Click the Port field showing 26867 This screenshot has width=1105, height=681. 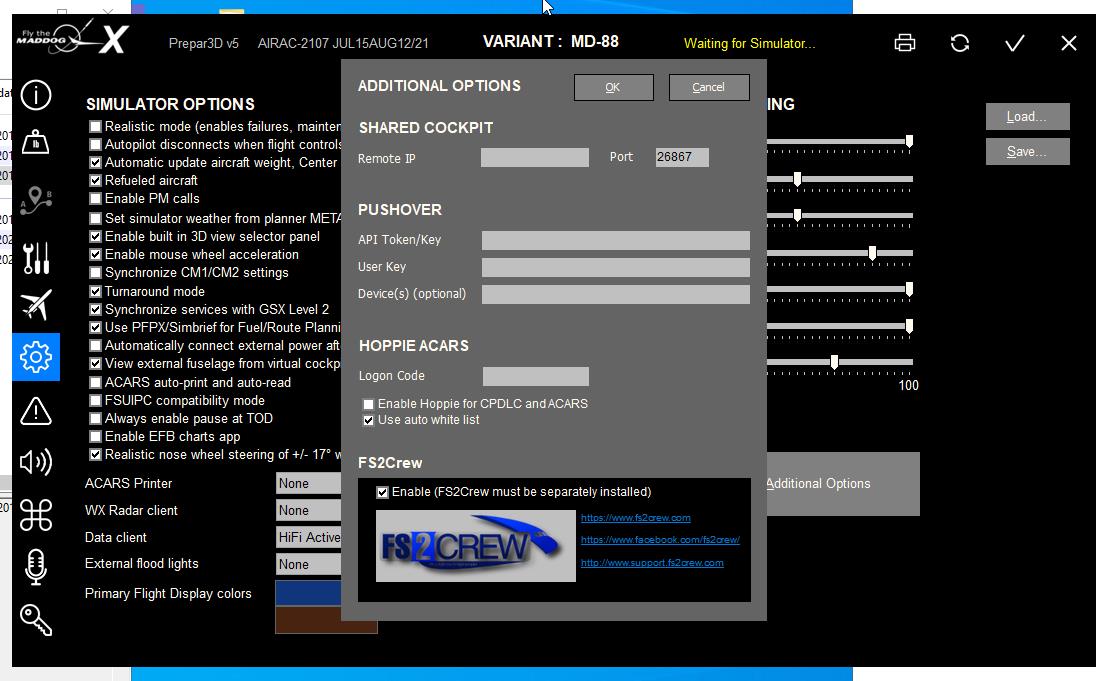tap(682, 157)
